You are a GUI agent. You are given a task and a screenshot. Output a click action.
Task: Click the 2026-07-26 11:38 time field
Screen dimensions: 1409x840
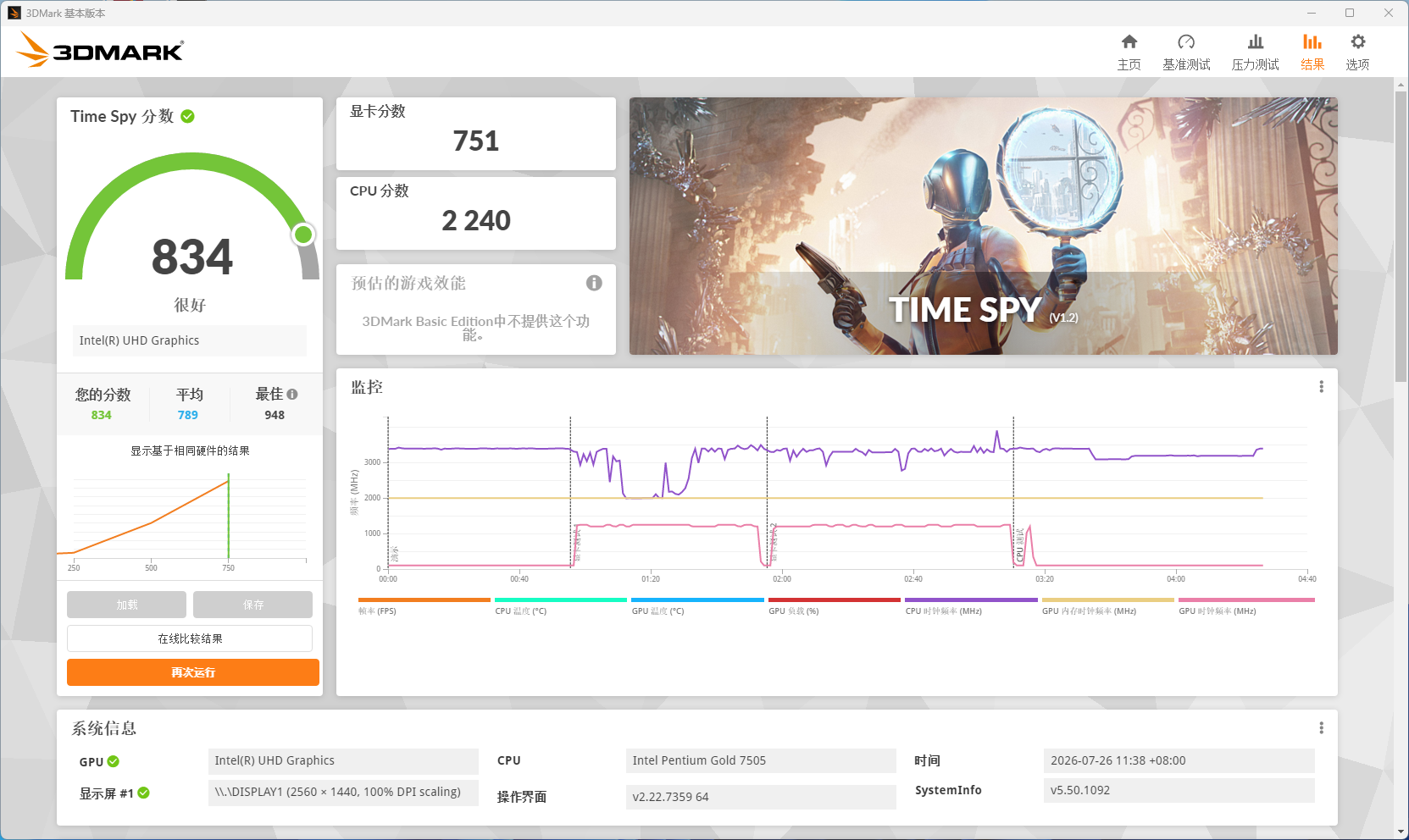point(1179,760)
